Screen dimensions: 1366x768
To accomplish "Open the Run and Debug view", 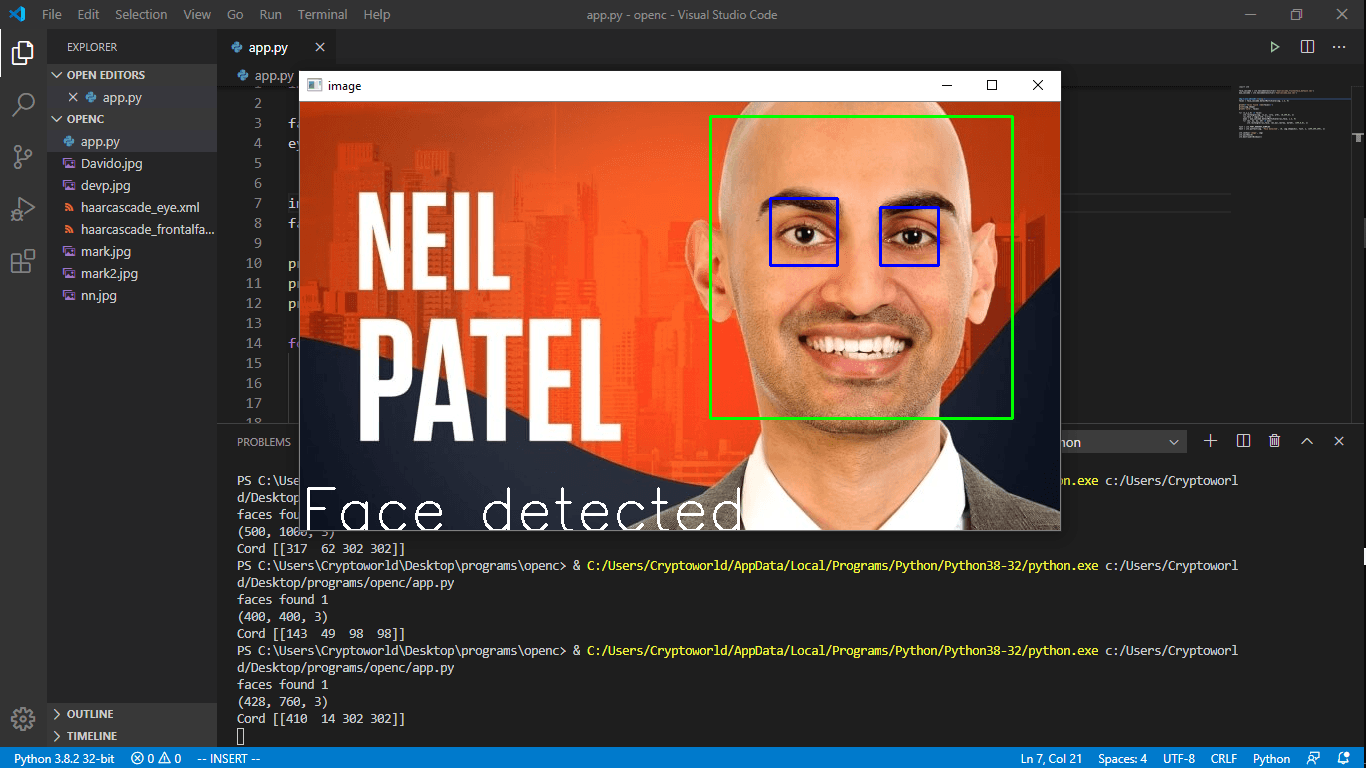I will point(23,210).
